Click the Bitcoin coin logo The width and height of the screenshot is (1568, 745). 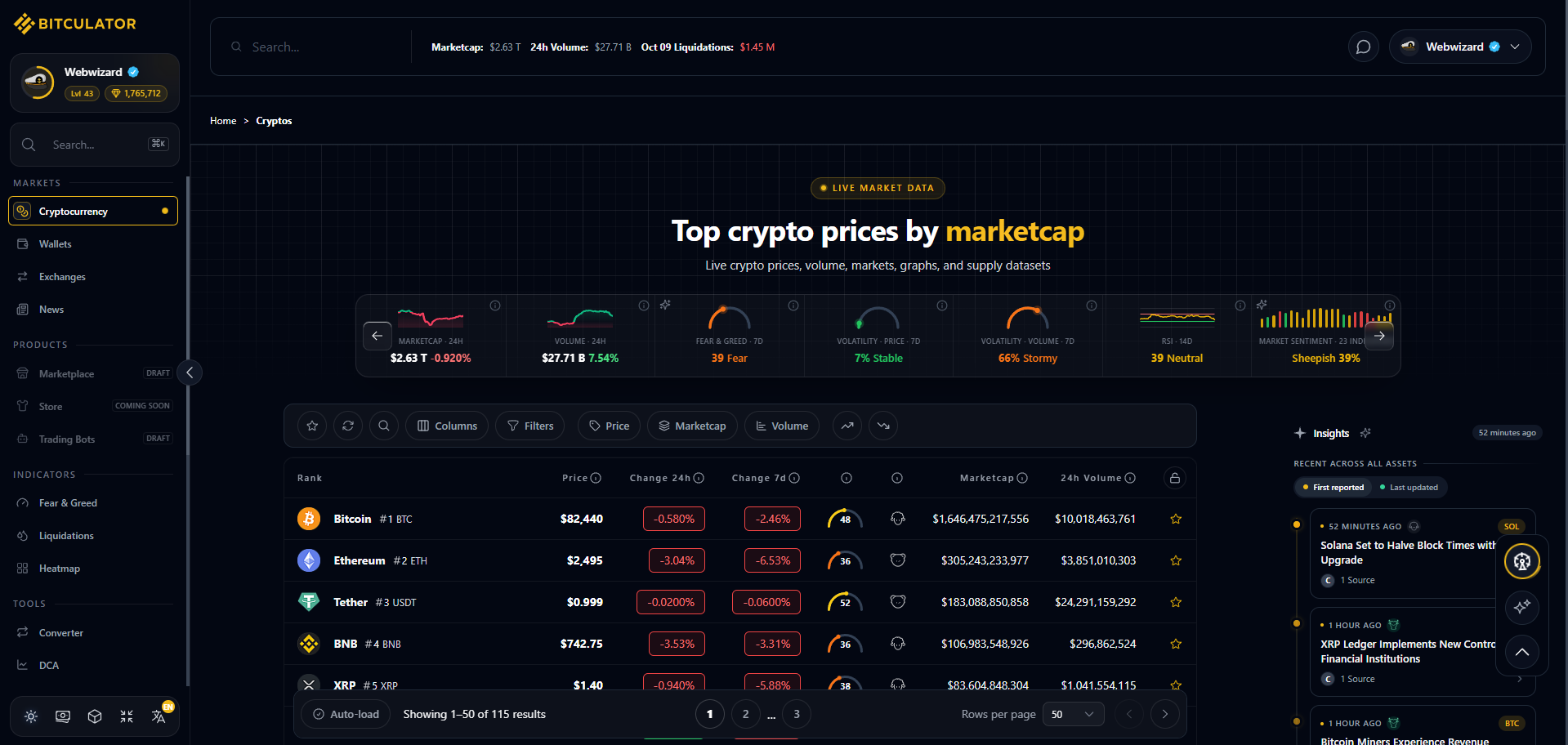pyautogui.click(x=309, y=519)
